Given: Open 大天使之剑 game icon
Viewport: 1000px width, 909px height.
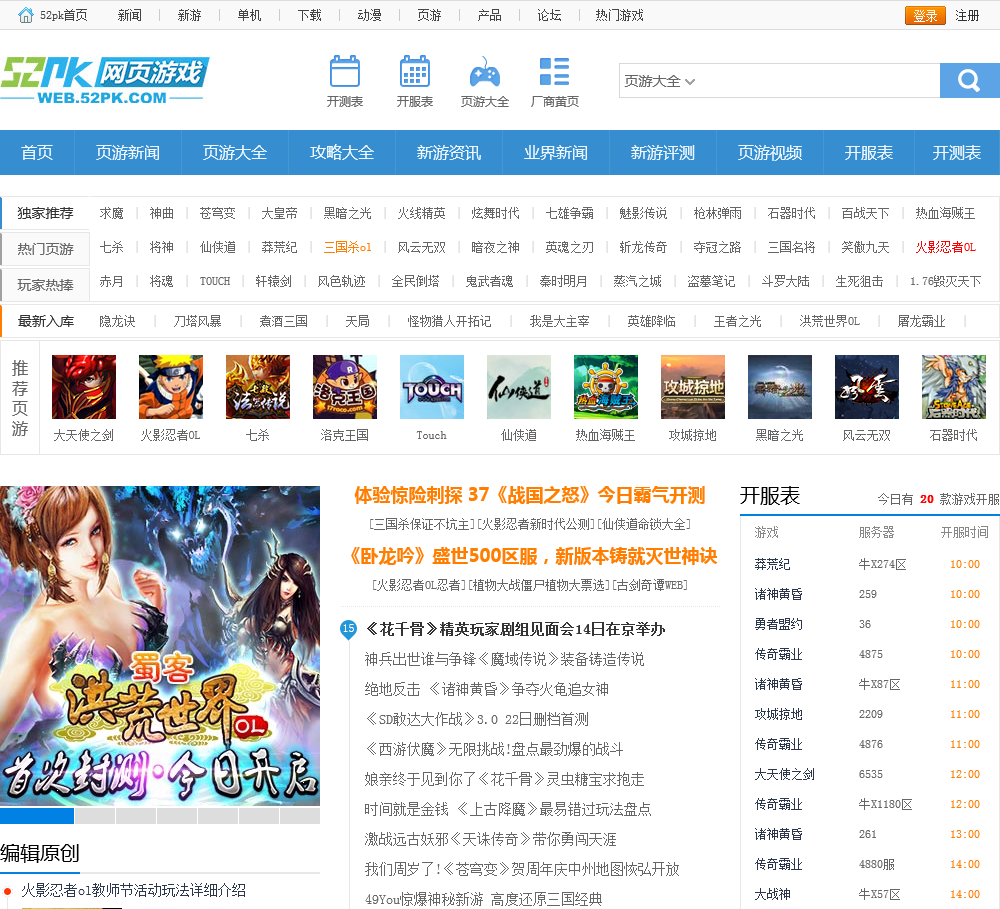Looking at the screenshot, I should 84,387.
